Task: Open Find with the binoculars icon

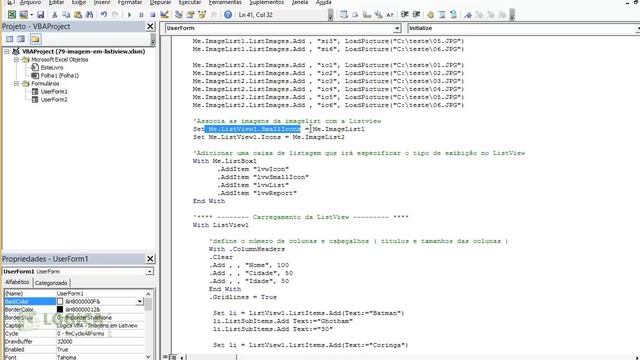Action: click(89, 15)
